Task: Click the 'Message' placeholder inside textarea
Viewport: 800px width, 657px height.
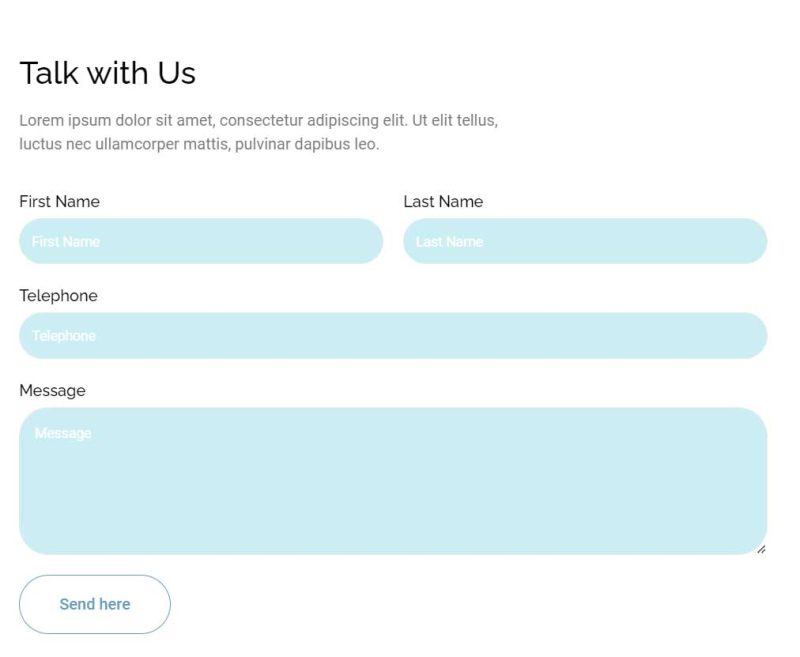Action: tap(63, 433)
